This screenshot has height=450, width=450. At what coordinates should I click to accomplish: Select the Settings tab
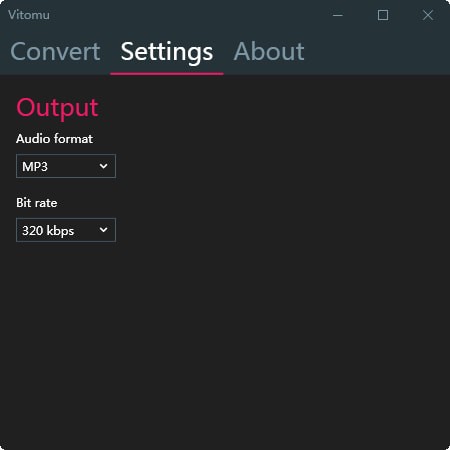pyautogui.click(x=167, y=52)
